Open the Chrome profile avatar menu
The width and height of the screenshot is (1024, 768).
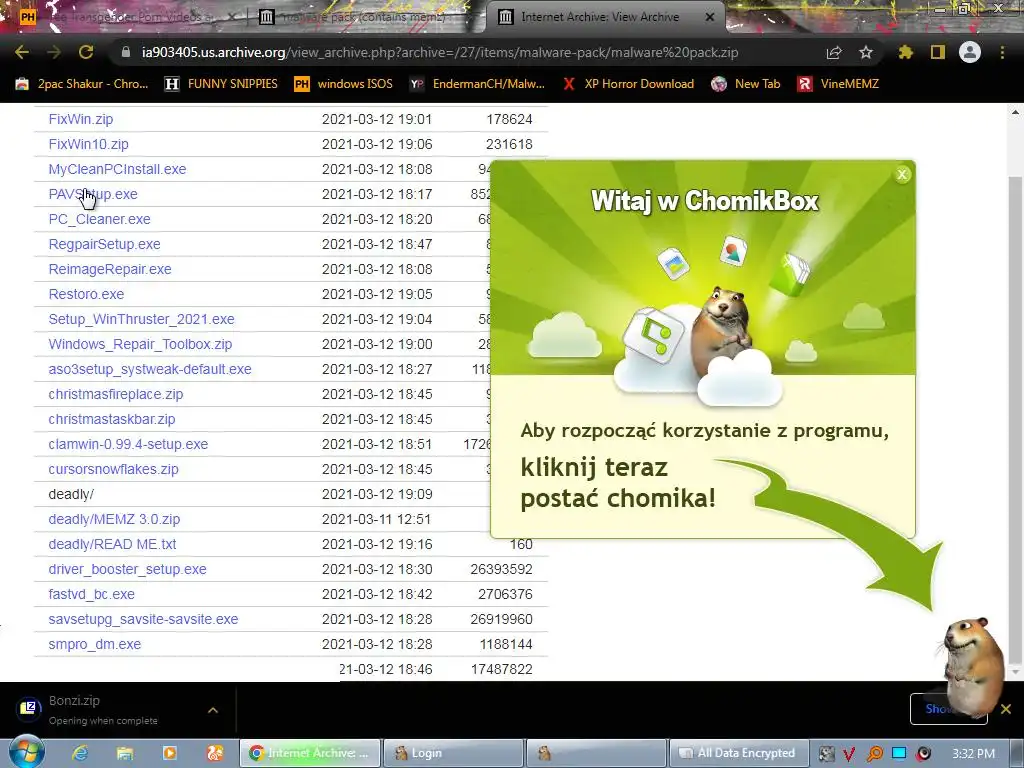click(x=970, y=52)
